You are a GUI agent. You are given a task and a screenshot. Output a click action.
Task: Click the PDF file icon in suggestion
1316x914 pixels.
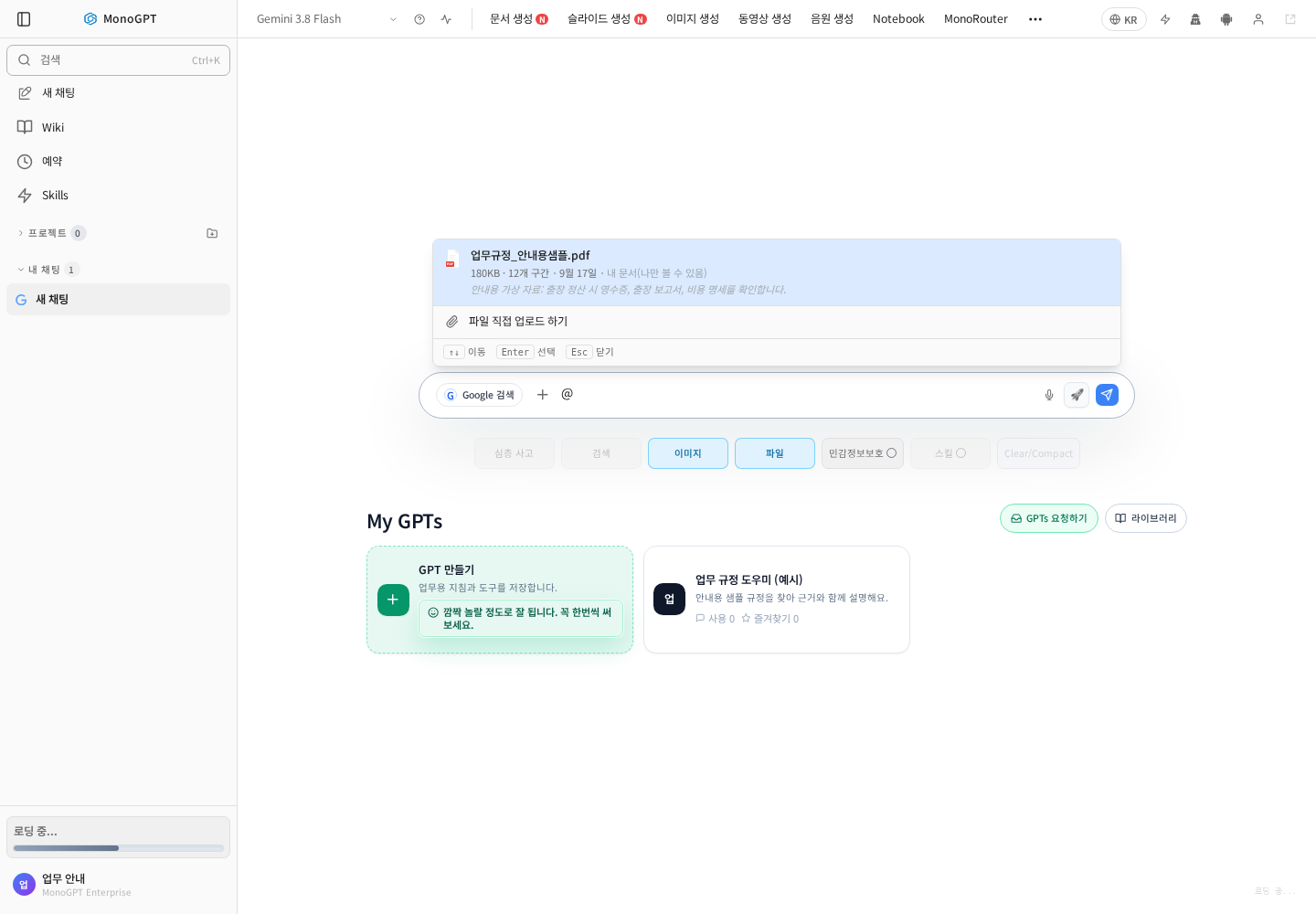[451, 260]
